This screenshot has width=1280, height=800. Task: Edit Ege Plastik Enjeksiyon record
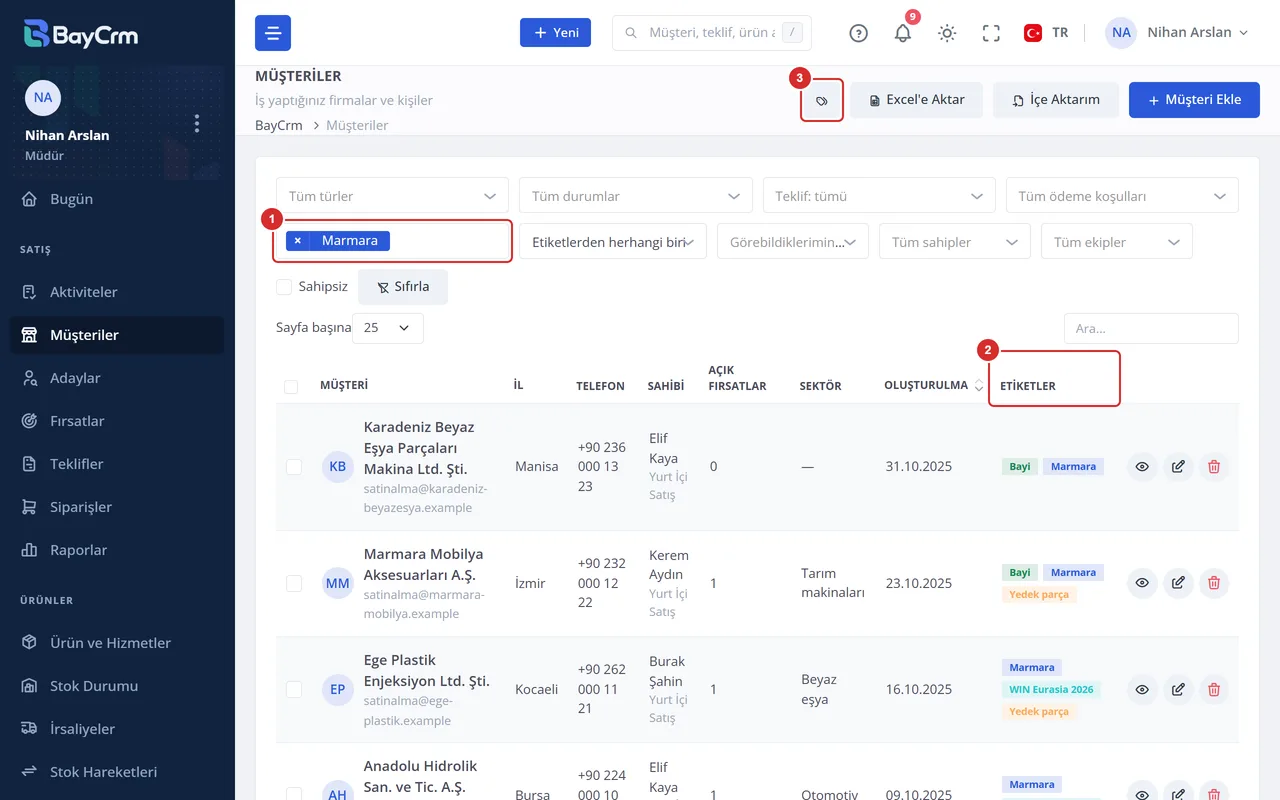coord(1178,689)
